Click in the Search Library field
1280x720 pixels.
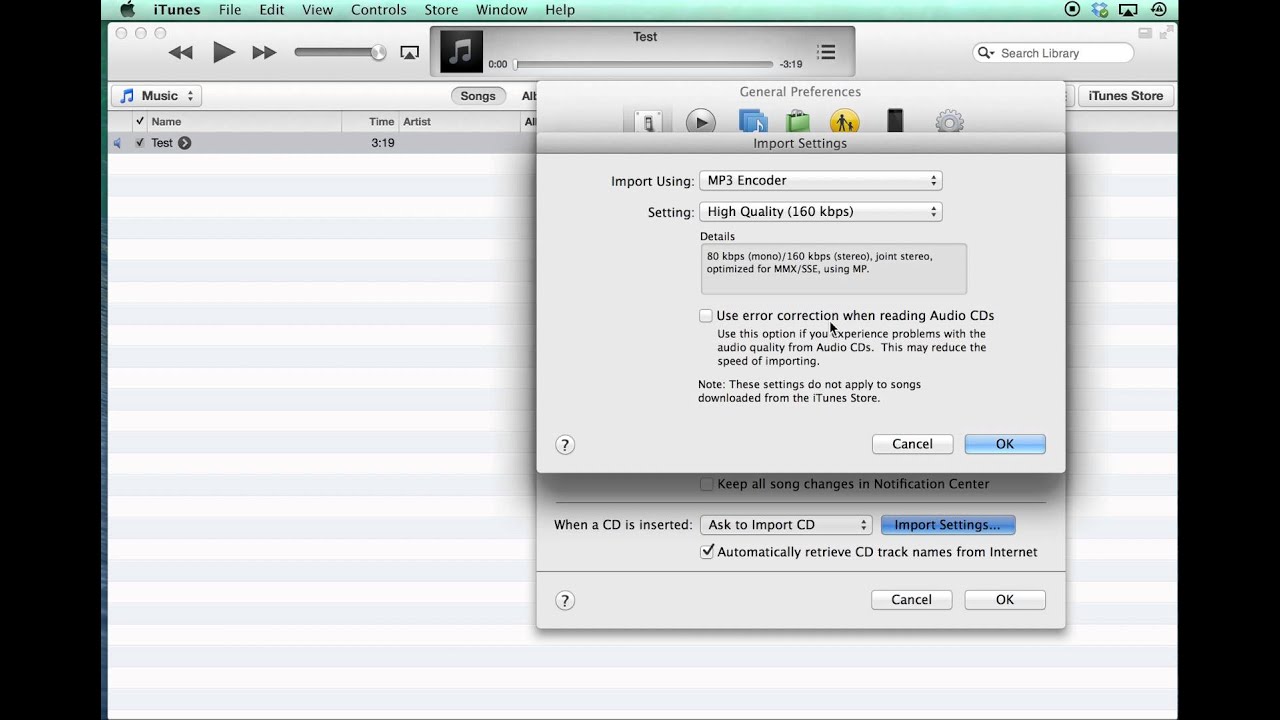[x=1053, y=53]
